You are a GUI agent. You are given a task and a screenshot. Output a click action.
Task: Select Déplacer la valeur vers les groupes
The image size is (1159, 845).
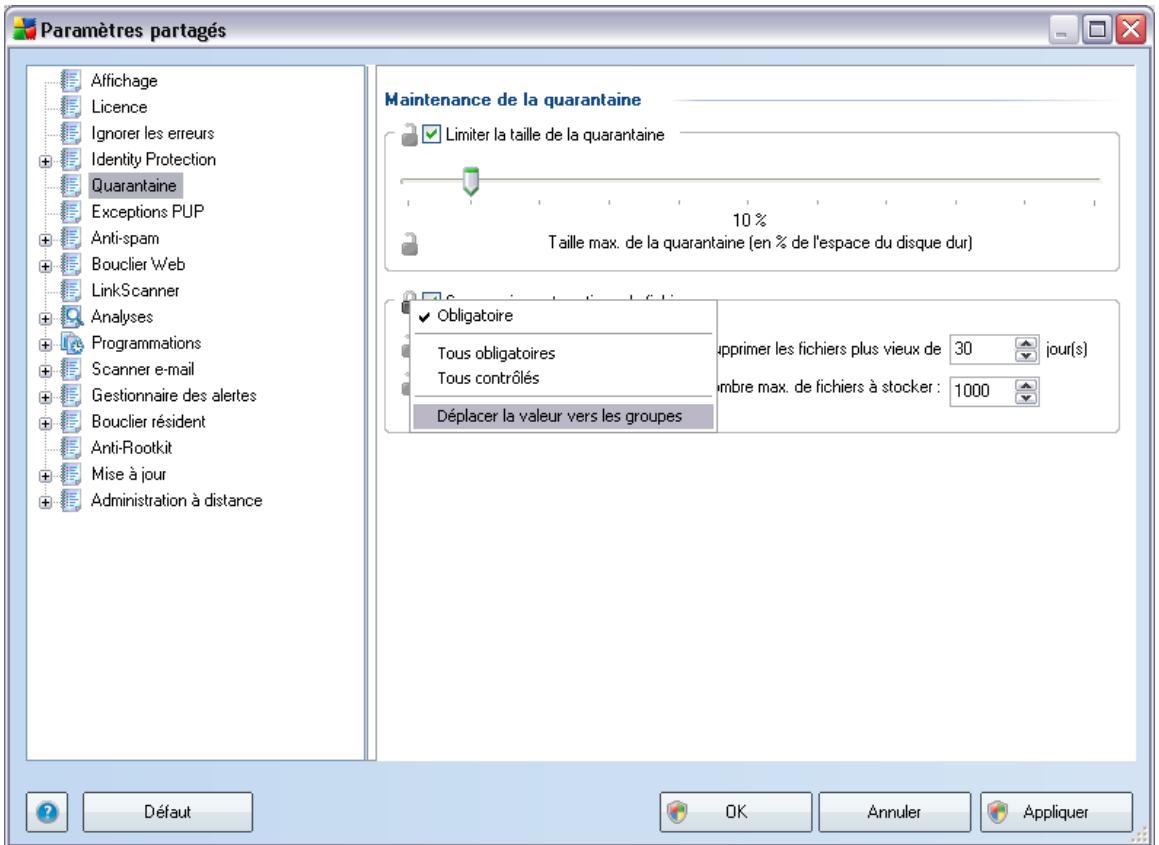563,416
